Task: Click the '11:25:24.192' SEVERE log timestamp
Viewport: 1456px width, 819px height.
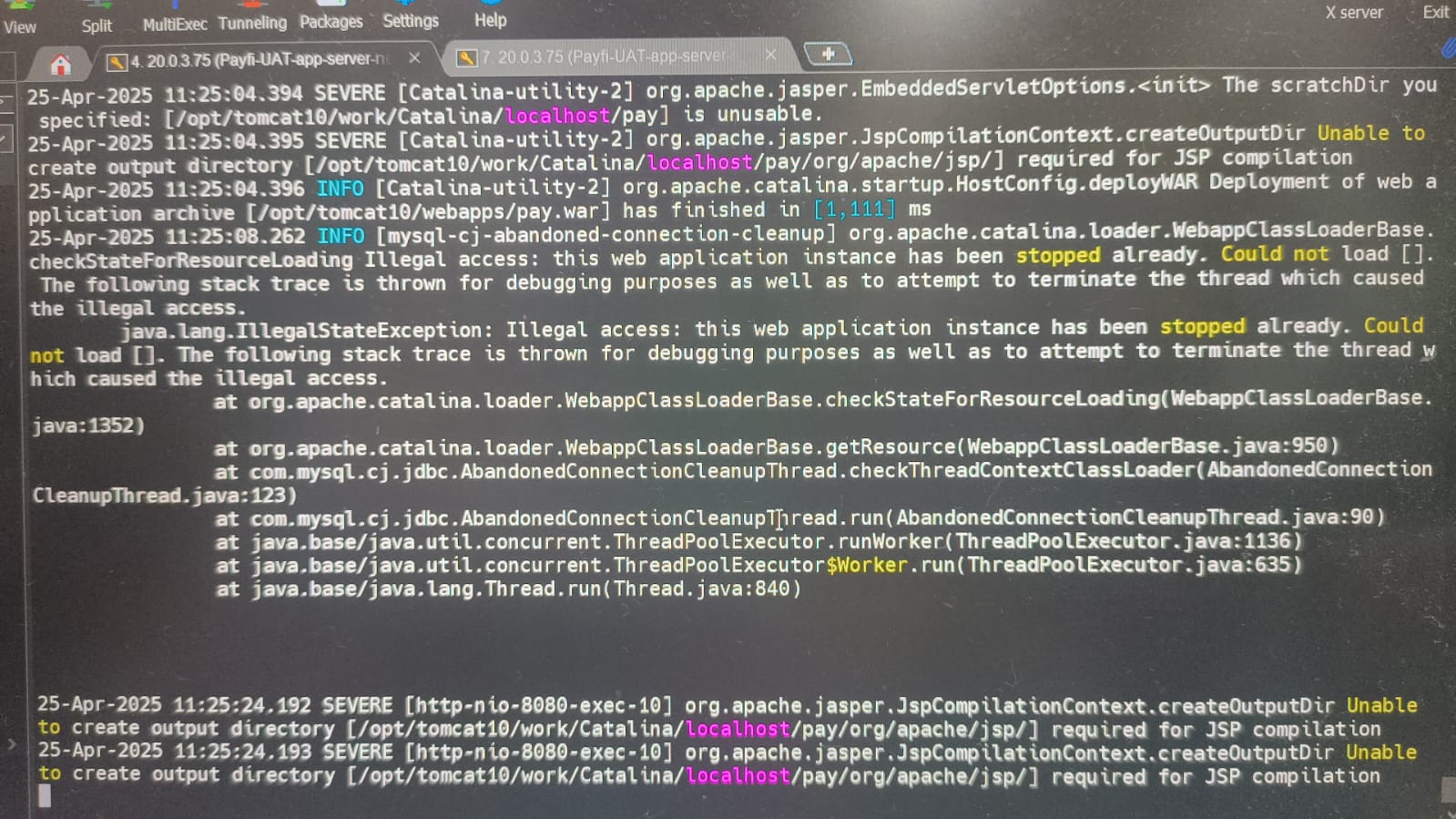Action: click(x=242, y=705)
